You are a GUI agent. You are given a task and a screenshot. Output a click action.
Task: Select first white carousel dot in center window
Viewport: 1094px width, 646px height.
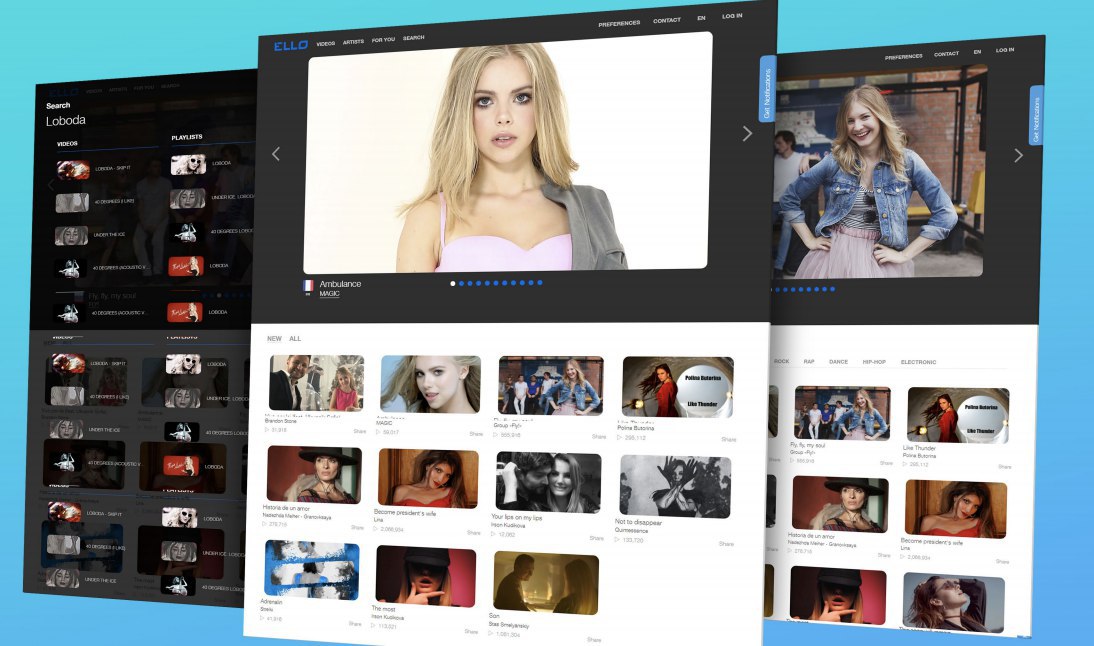pyautogui.click(x=453, y=283)
